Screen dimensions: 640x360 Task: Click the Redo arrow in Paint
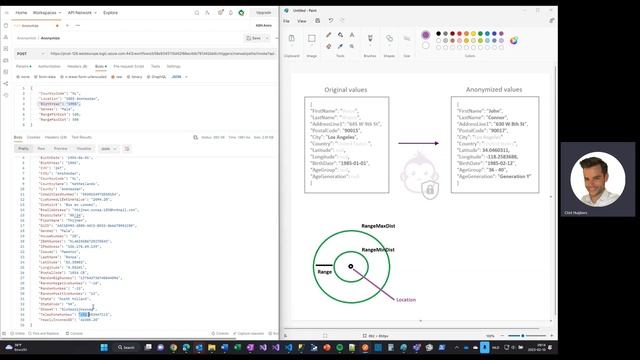click(x=342, y=21)
